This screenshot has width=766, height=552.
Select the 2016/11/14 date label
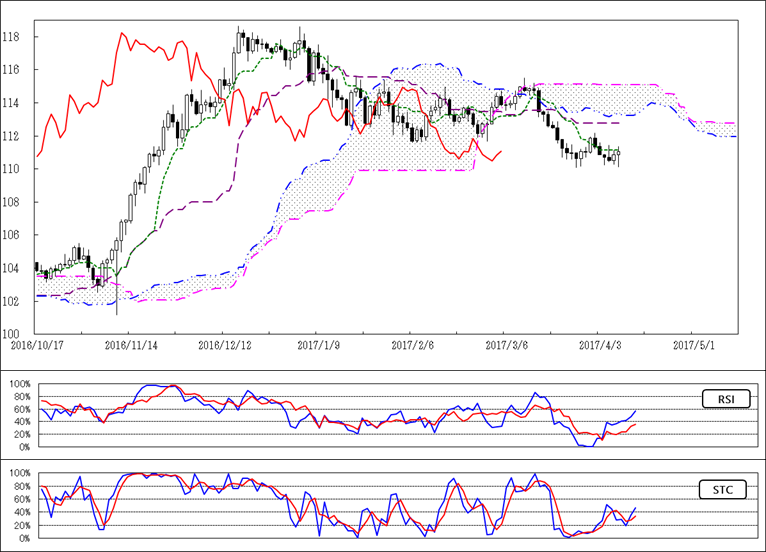[129, 344]
